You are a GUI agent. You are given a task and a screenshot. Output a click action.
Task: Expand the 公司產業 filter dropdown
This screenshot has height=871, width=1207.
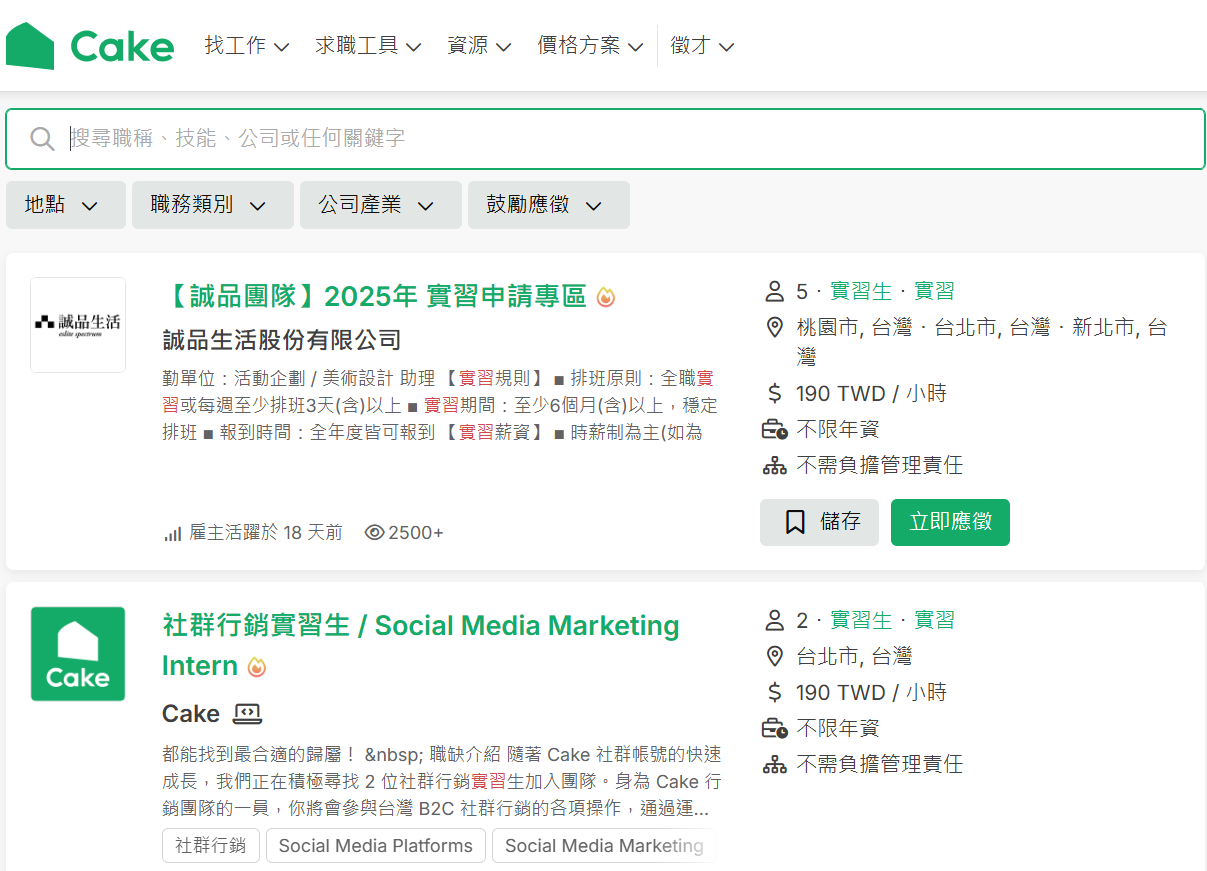pyautogui.click(x=381, y=205)
